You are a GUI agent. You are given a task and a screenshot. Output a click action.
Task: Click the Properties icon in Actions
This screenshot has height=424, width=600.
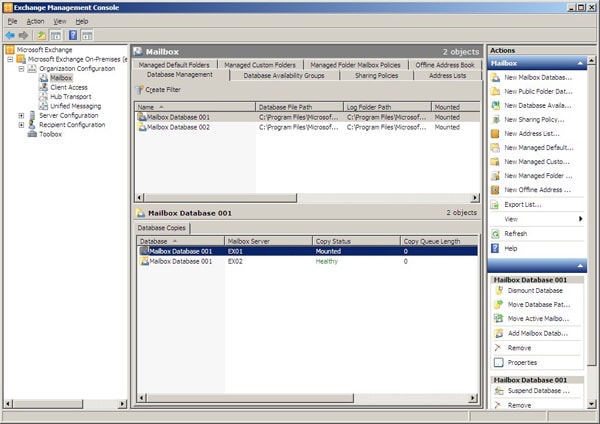pyautogui.click(x=499, y=362)
